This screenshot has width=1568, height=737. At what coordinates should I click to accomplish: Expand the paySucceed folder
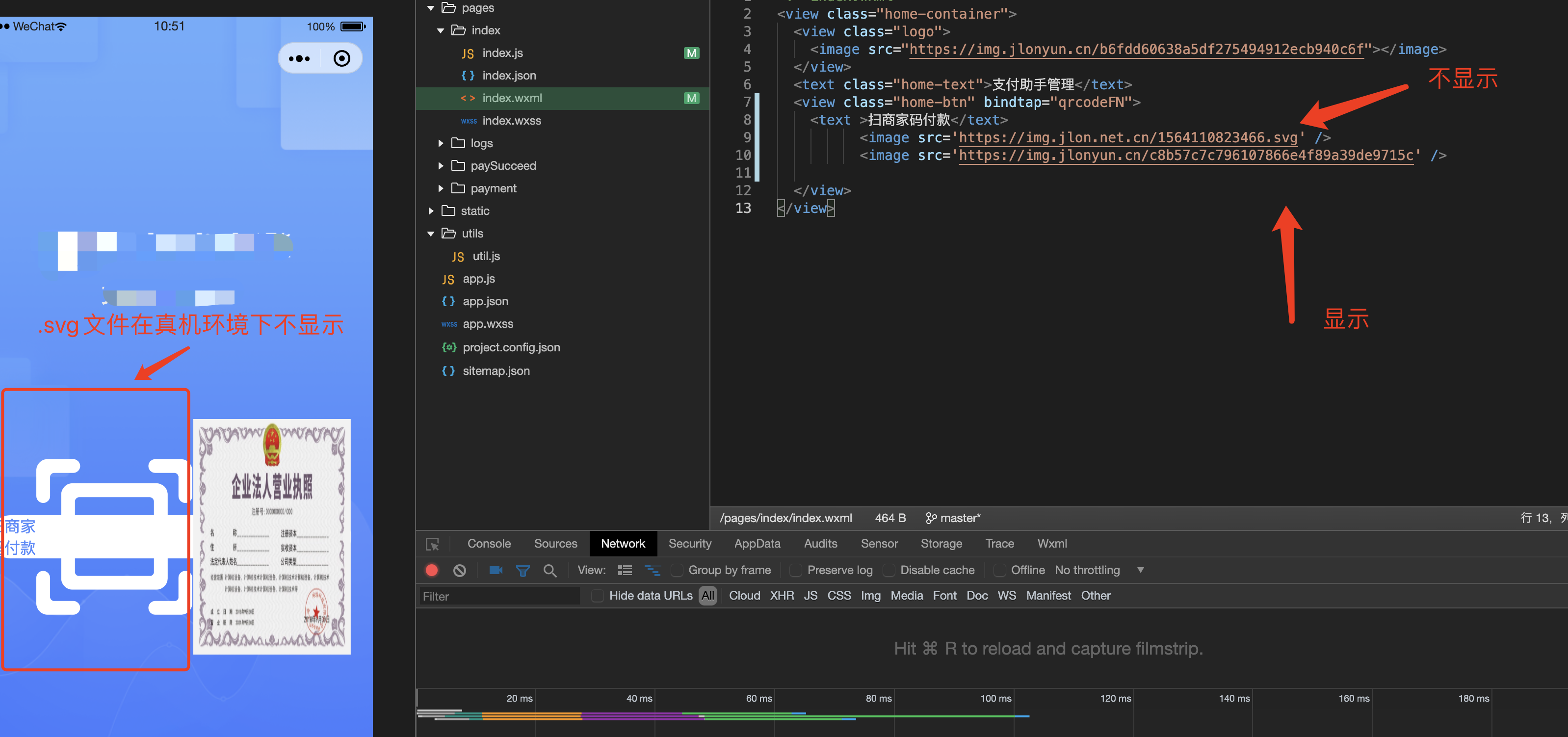[x=441, y=165]
